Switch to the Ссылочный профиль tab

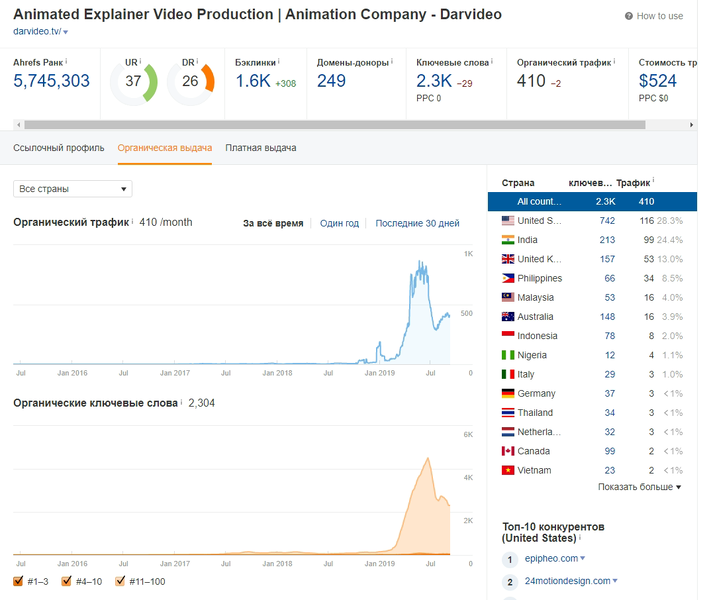click(58, 148)
